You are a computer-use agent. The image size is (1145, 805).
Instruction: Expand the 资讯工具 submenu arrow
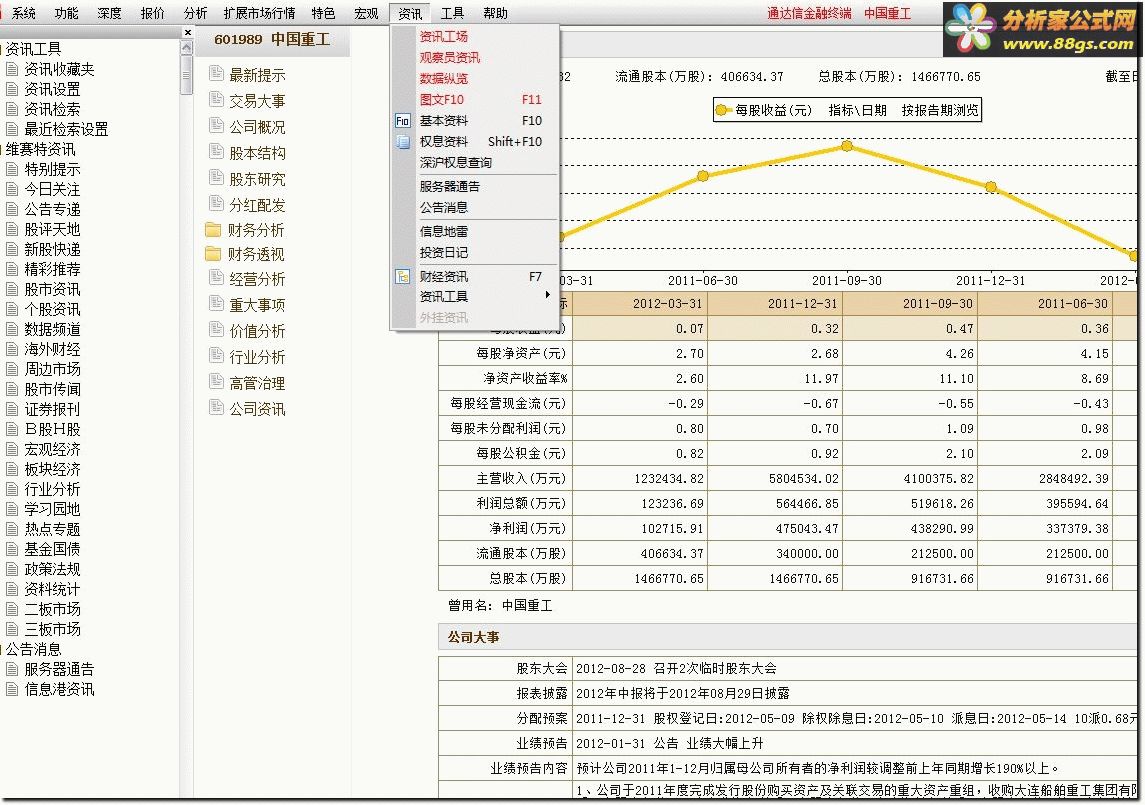(x=547, y=295)
